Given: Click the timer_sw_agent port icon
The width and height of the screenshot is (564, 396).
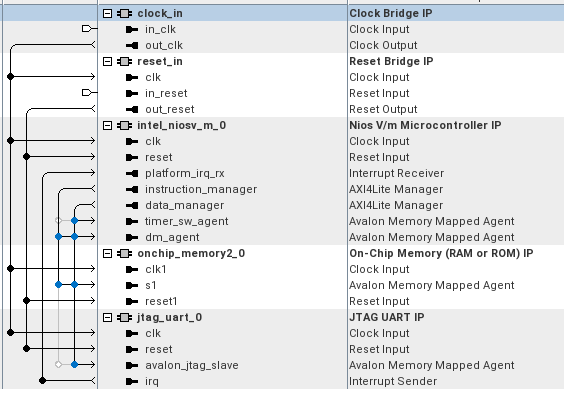Looking at the screenshot, I should [132, 222].
